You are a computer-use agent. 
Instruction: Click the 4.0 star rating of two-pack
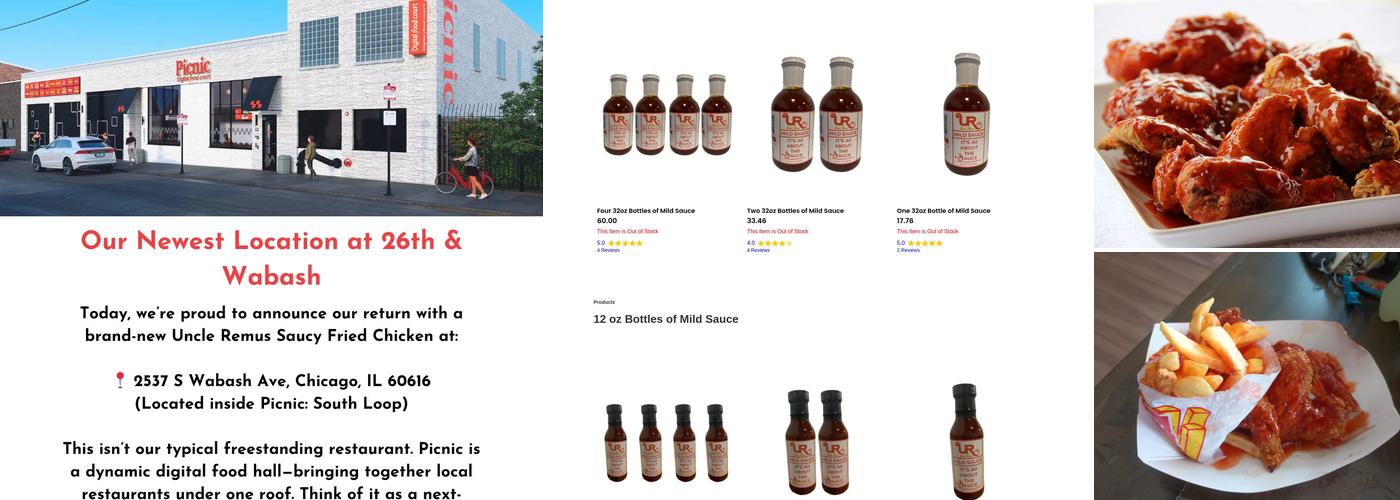(770, 243)
